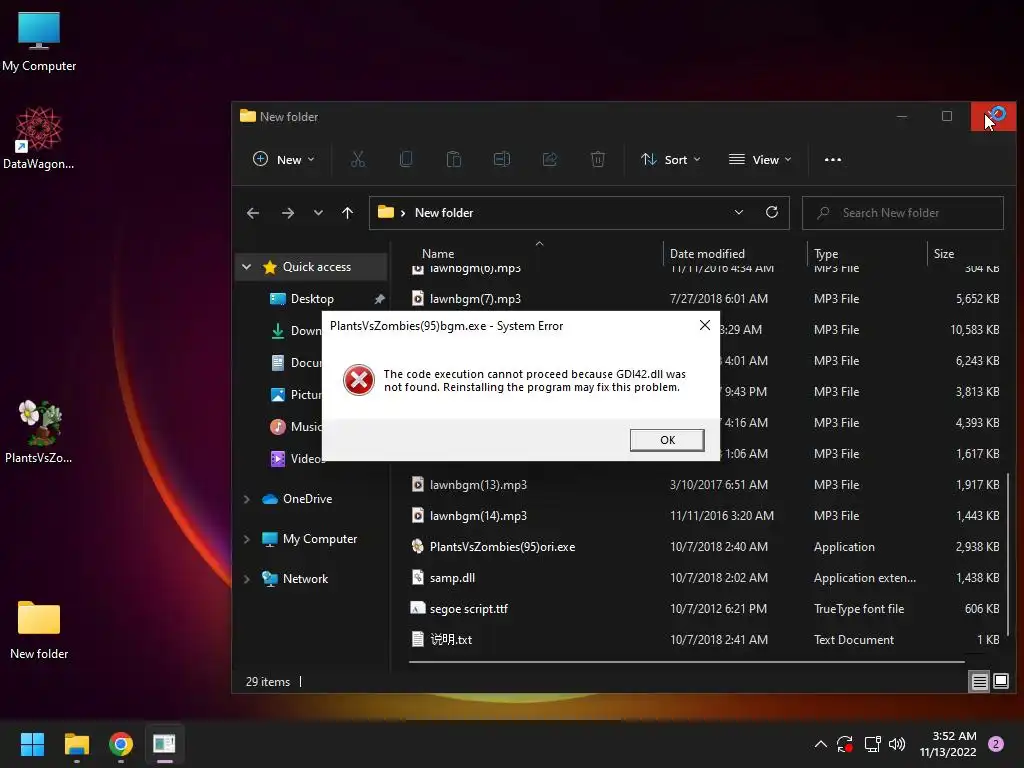Image resolution: width=1024 pixels, height=768 pixels.
Task: Go up one folder level
Action: tap(347, 213)
